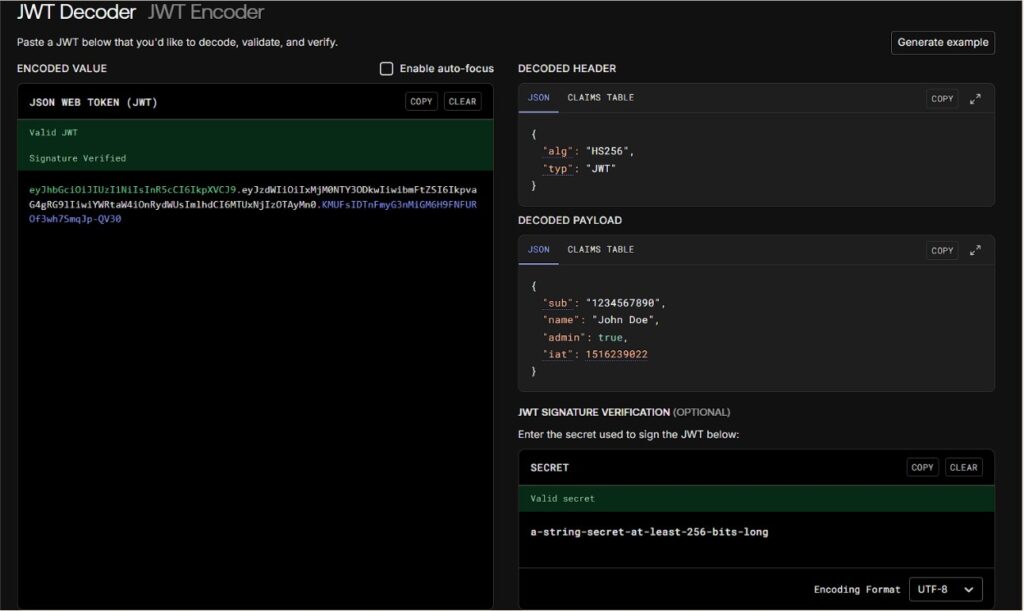Screen dimensions: 1024x611
Task: Open Claims Table tab in Decoded Payload
Action: (600, 250)
